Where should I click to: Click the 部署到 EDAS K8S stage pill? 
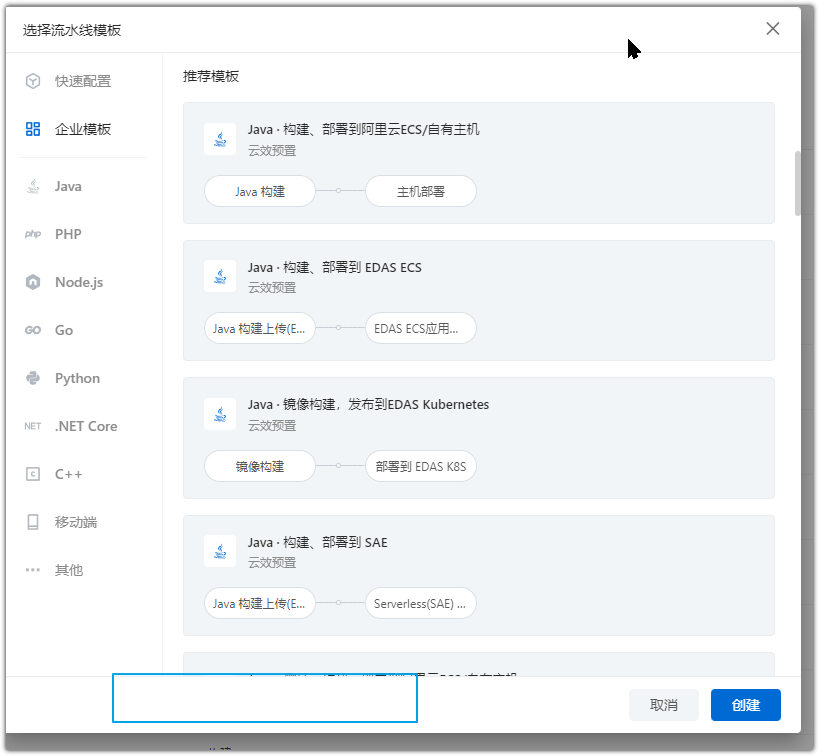click(421, 466)
